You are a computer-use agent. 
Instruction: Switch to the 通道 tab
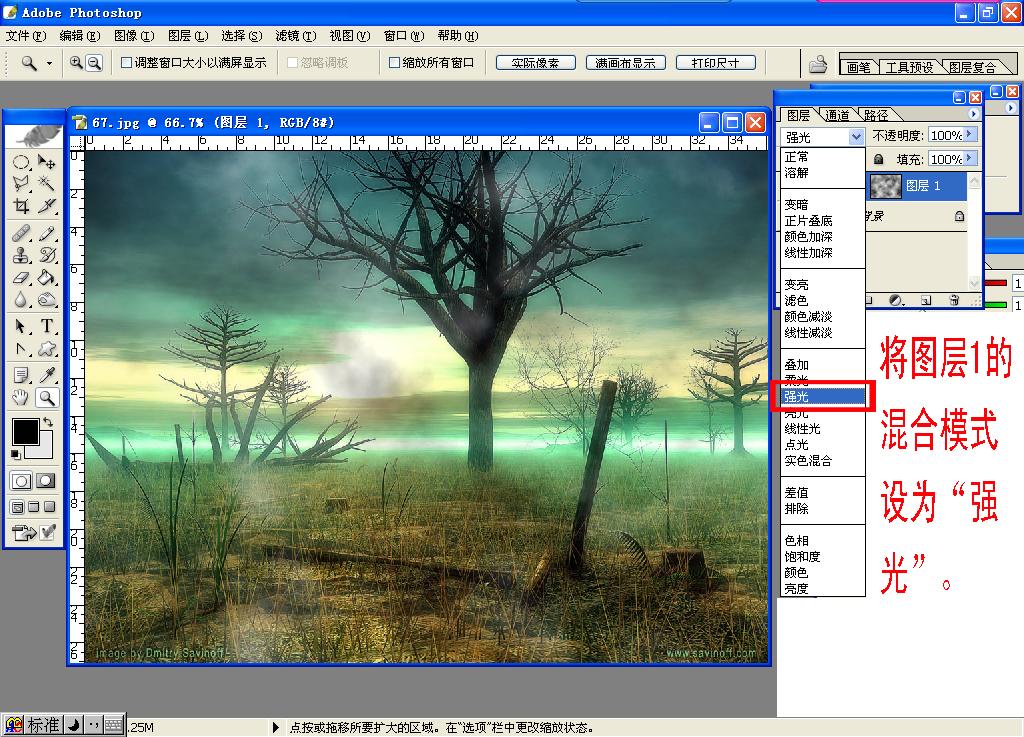[x=837, y=116]
